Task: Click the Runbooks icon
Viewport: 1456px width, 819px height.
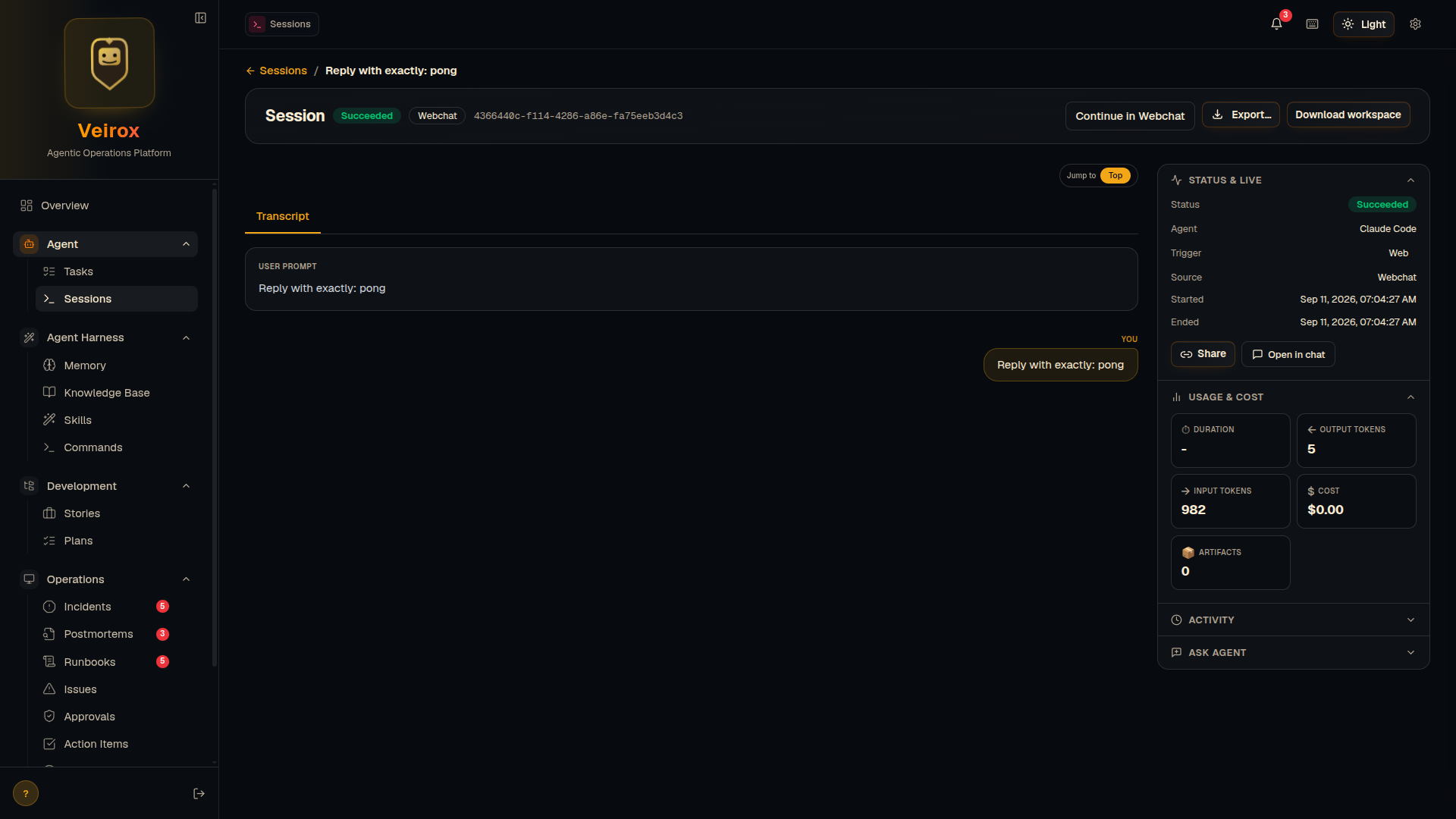Action: [x=49, y=662]
